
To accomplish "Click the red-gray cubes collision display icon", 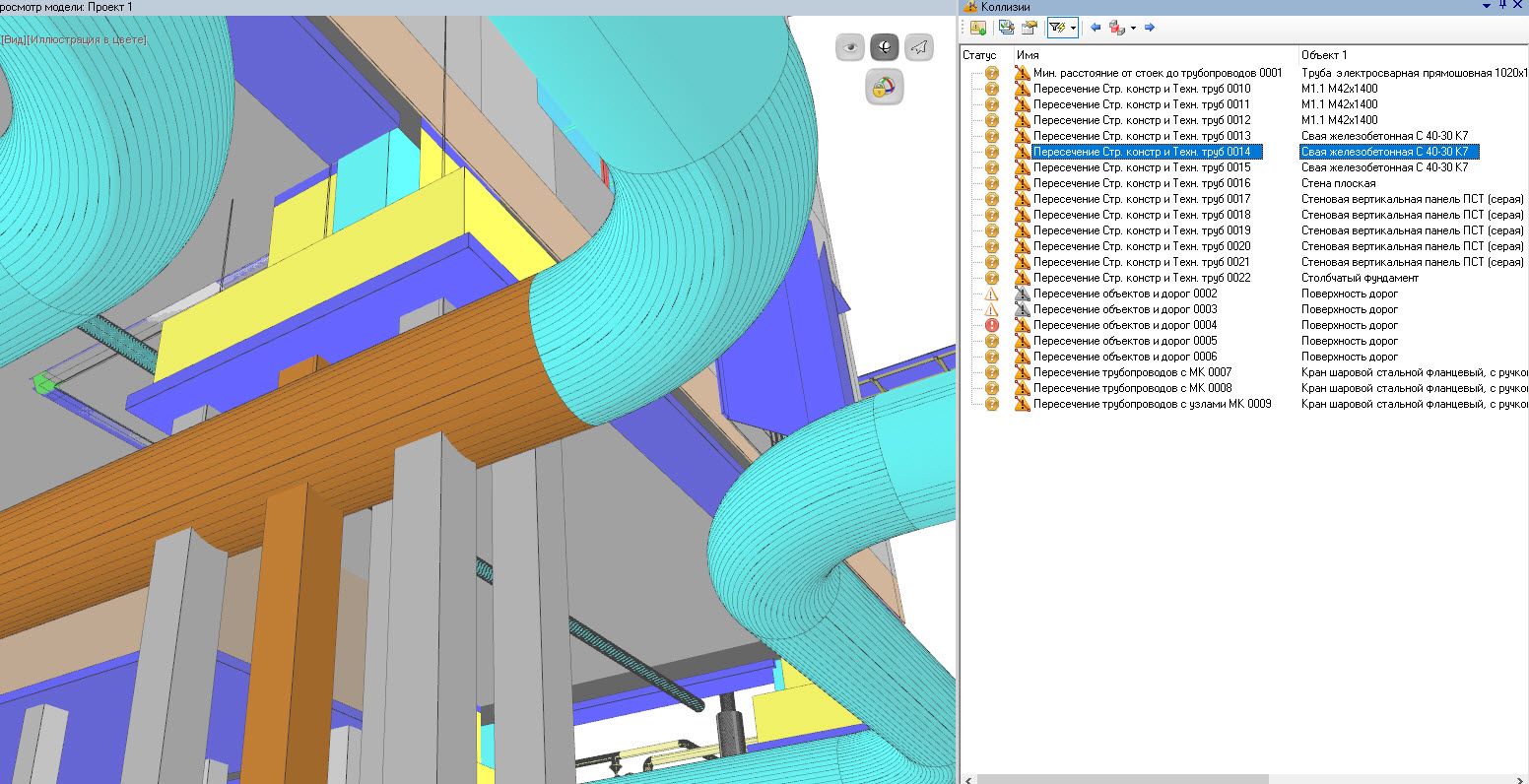I will pos(1116,28).
